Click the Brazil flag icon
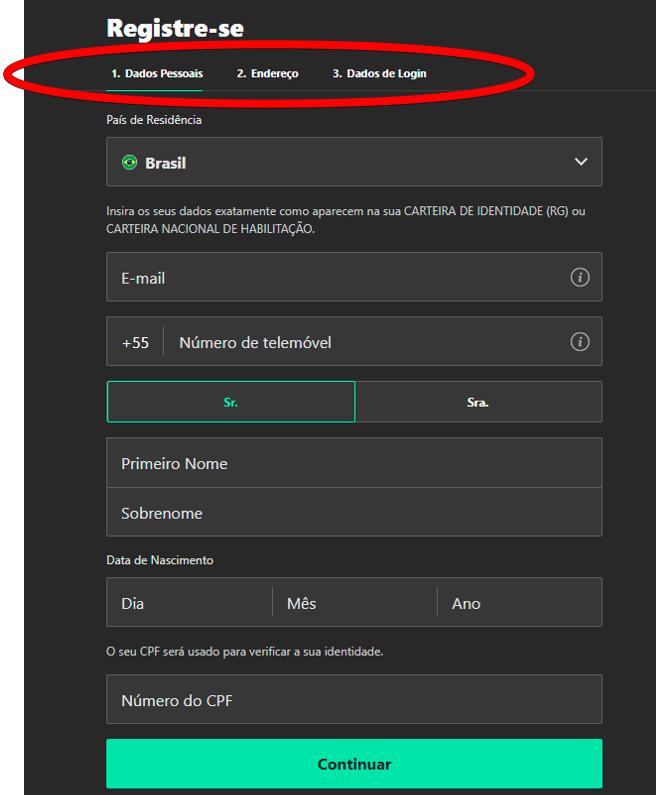 pos(129,163)
